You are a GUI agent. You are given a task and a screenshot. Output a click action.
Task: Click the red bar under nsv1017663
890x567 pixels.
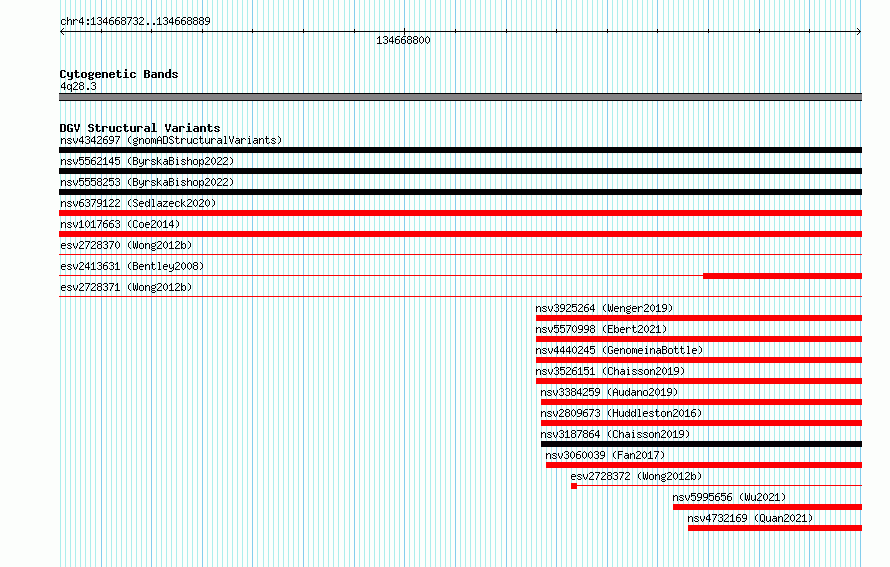pos(460,234)
